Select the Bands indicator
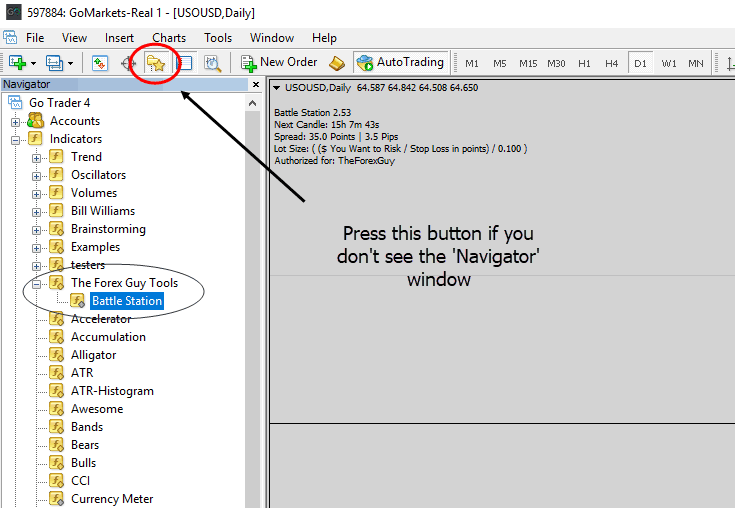 click(87, 426)
